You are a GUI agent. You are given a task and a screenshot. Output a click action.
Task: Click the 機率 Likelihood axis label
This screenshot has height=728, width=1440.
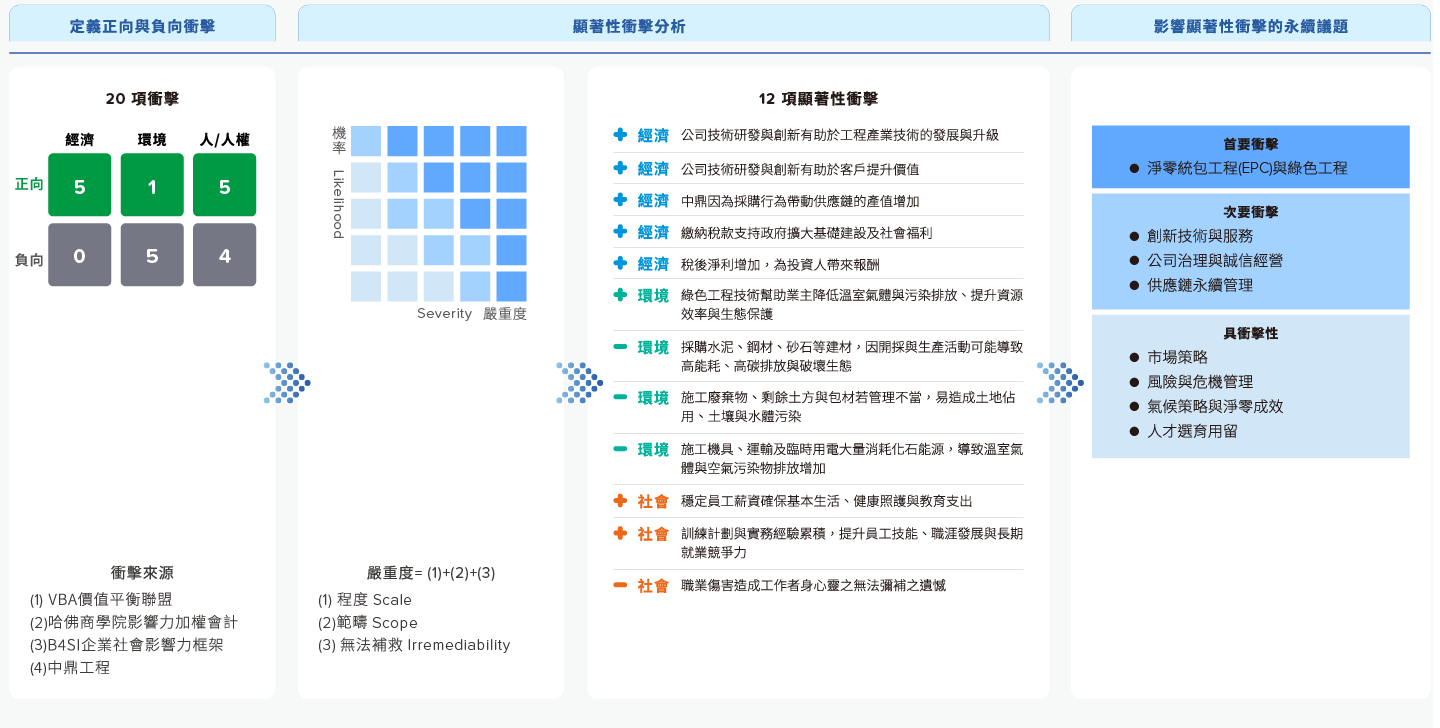coord(338,182)
